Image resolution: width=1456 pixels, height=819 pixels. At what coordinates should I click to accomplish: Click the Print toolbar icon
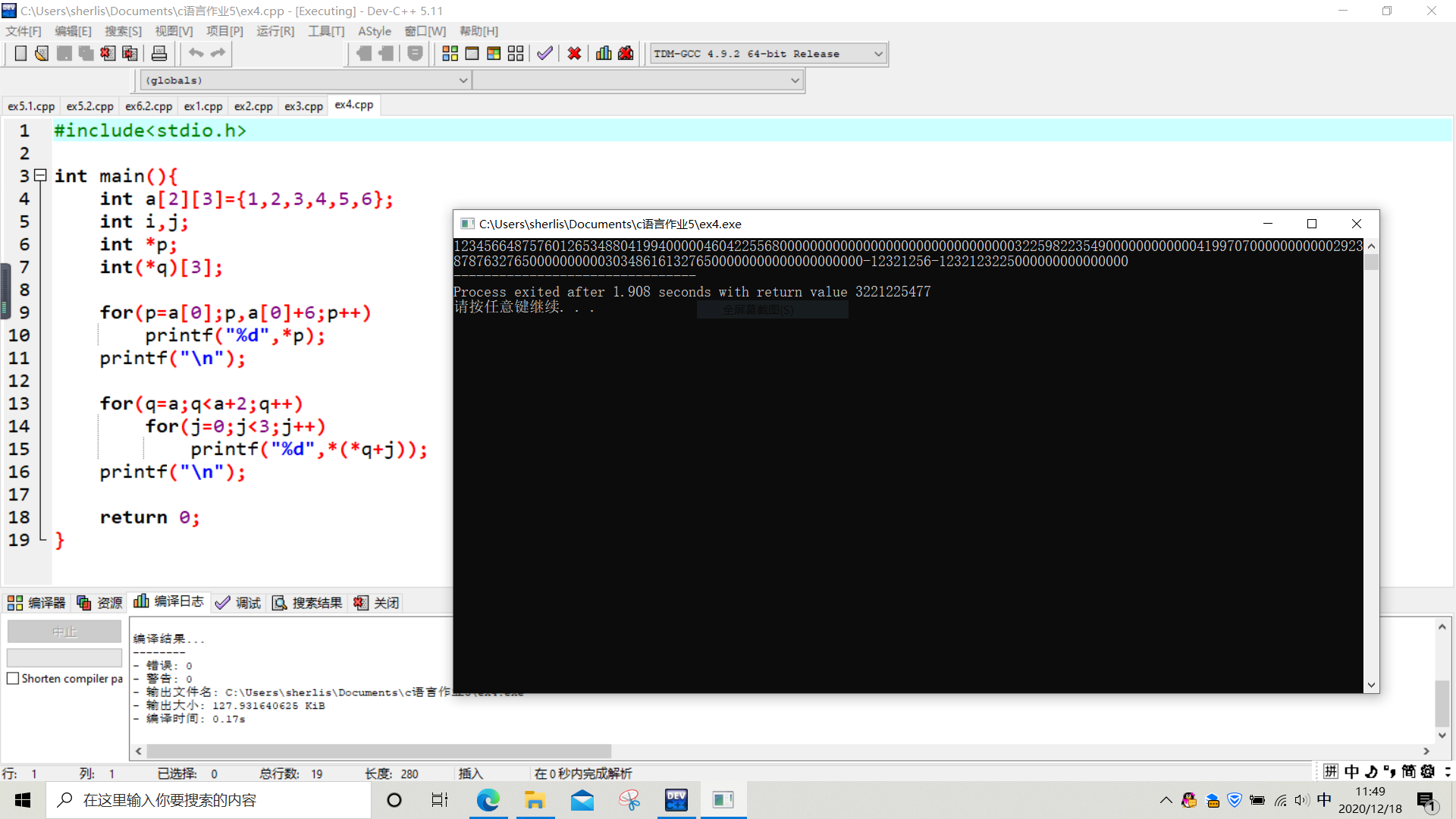159,53
